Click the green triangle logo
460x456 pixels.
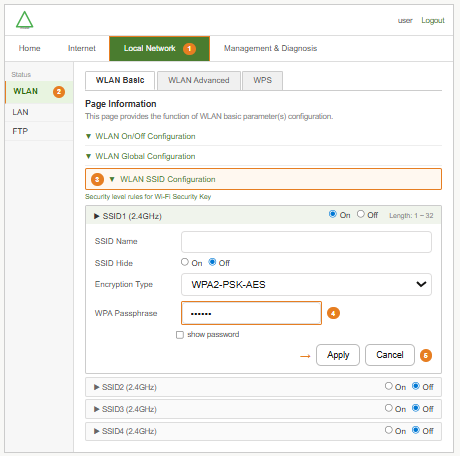[x=25, y=20]
